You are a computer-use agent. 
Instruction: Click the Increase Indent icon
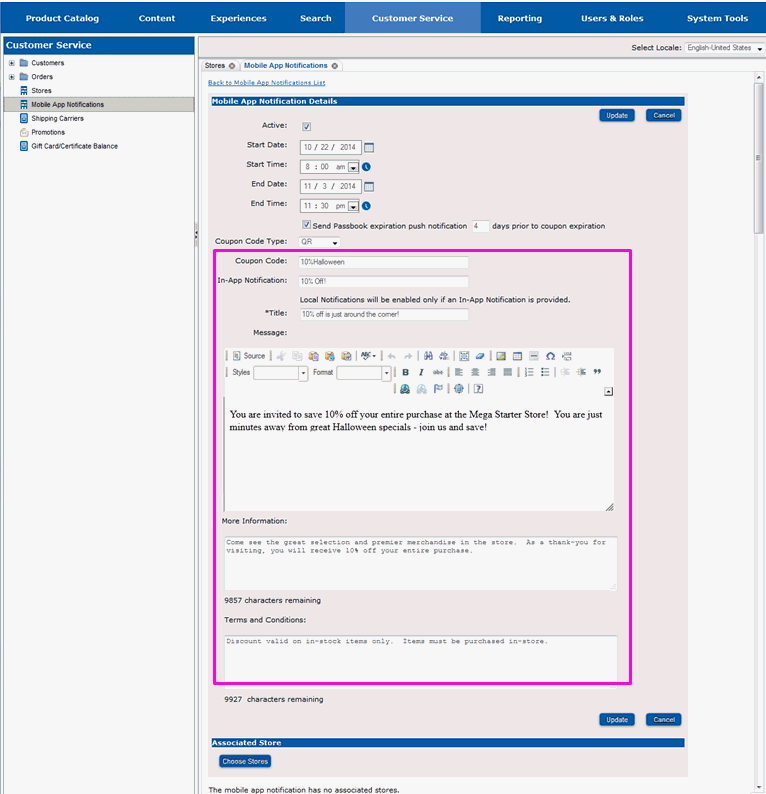click(x=581, y=372)
